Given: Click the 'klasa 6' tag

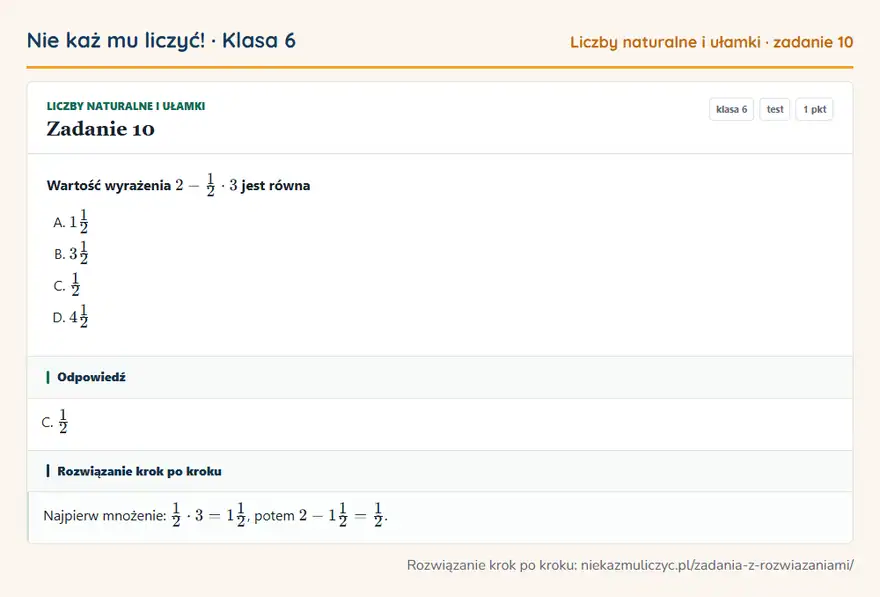Looking at the screenshot, I should [x=731, y=109].
